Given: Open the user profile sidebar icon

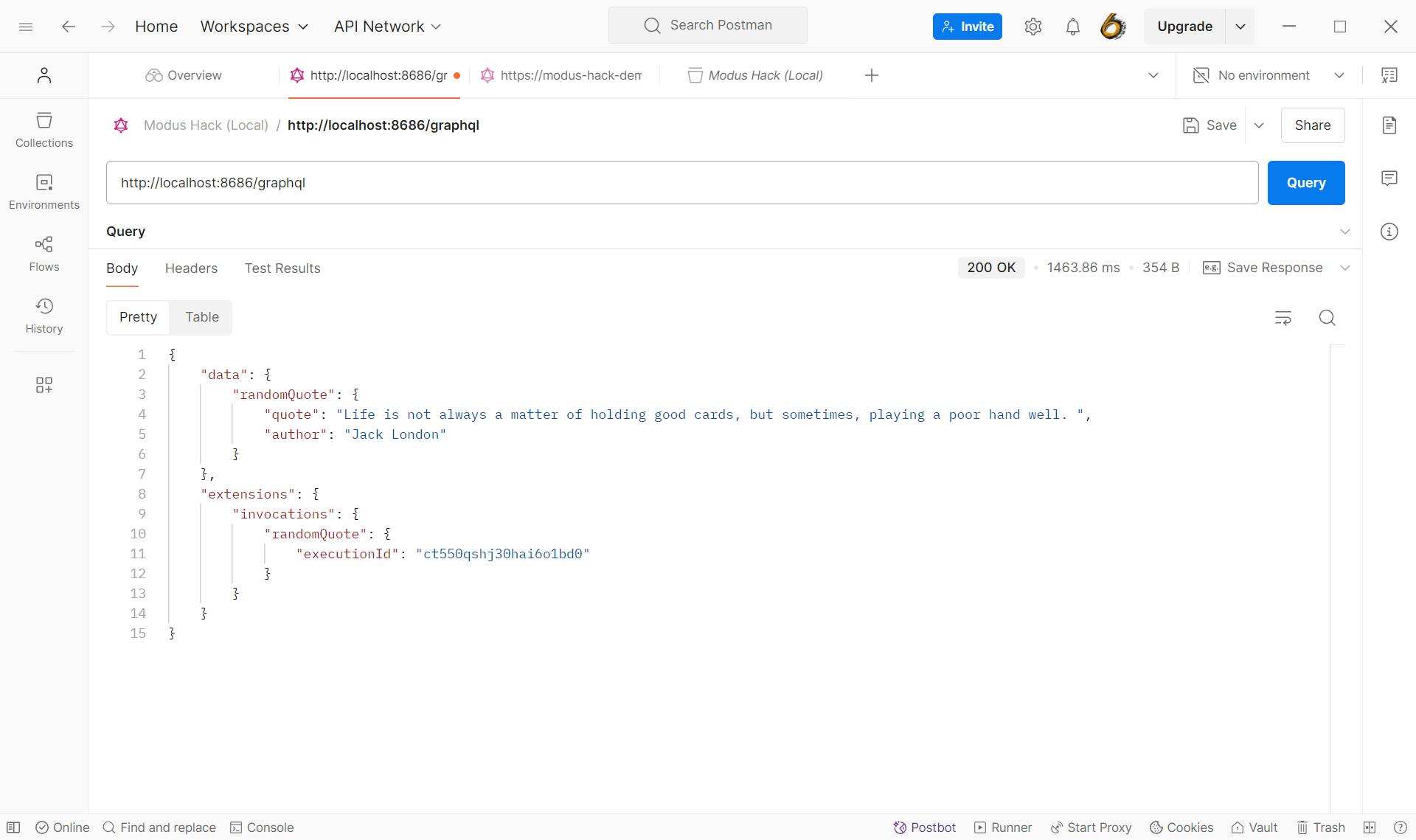Looking at the screenshot, I should [44, 75].
